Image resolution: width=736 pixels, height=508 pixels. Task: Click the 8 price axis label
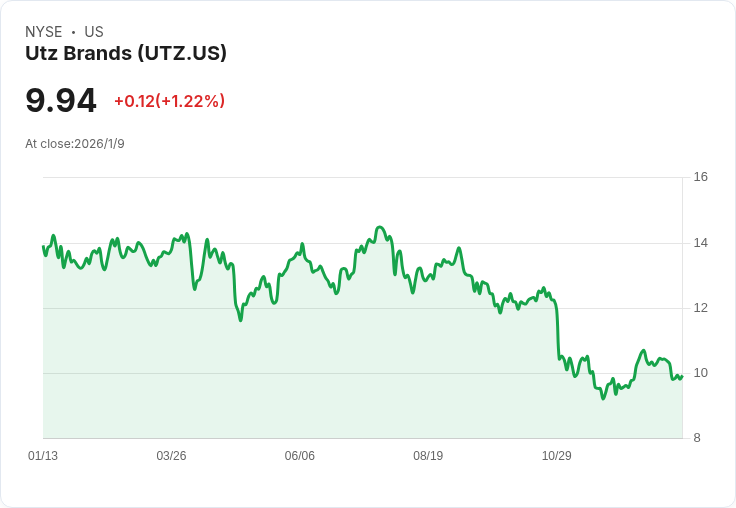tap(697, 438)
